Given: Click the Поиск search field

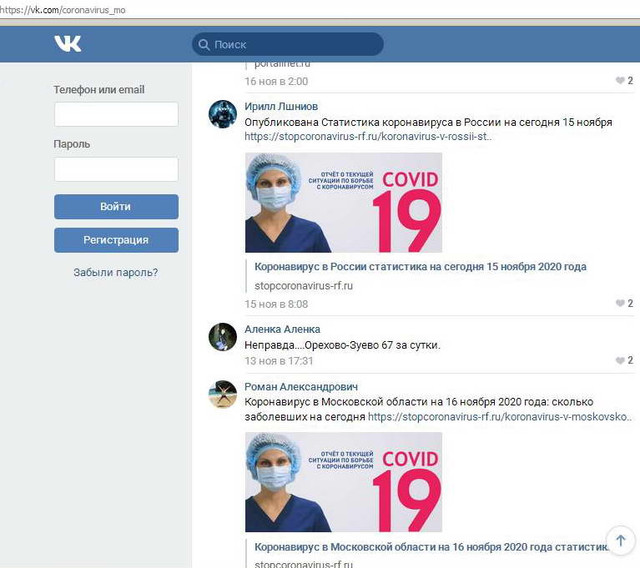Looking at the screenshot, I should 288,44.
